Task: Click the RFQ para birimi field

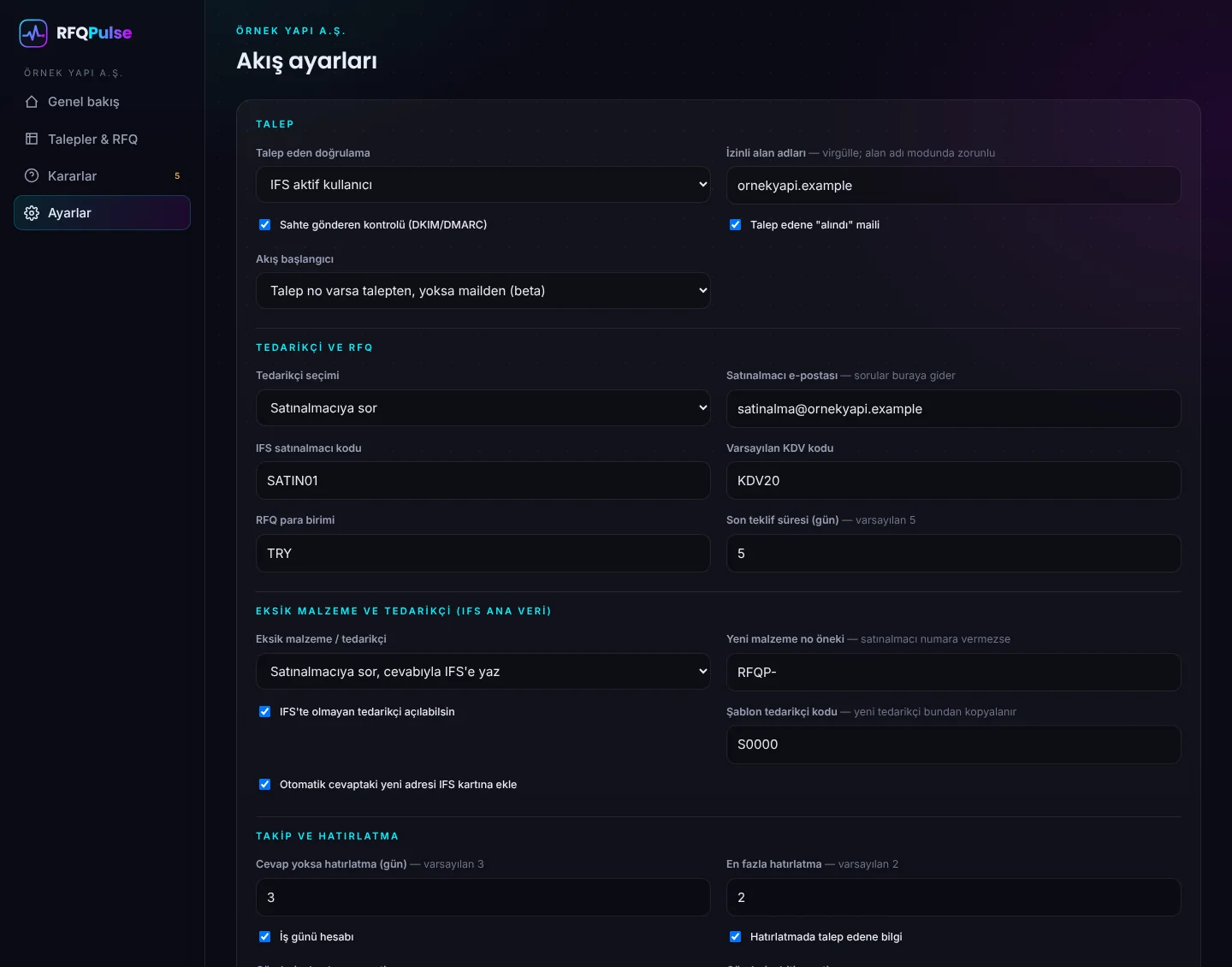Action: tap(483, 554)
